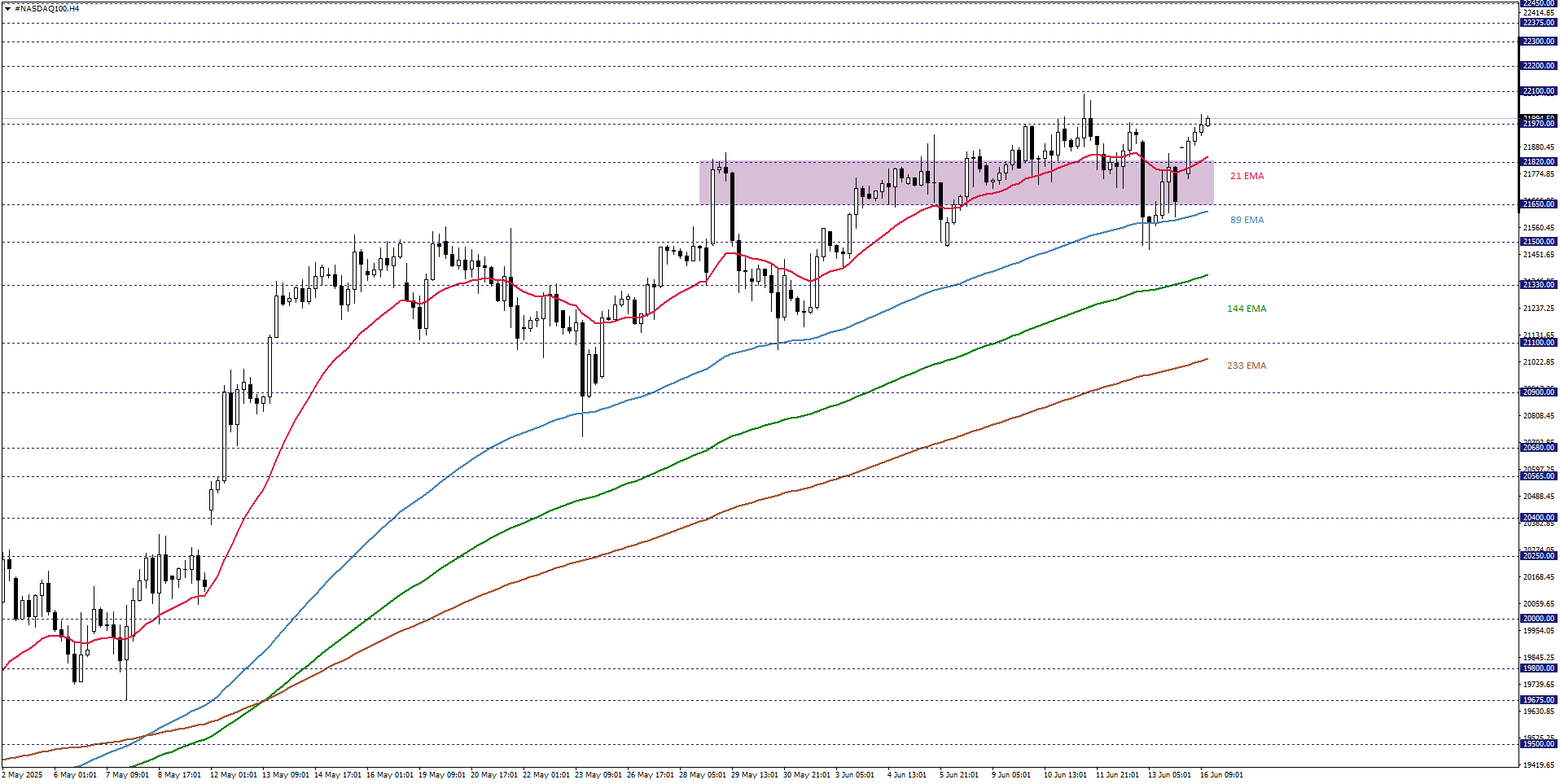
Task: Click the 22300.00 price level tag
Action: (1538, 42)
